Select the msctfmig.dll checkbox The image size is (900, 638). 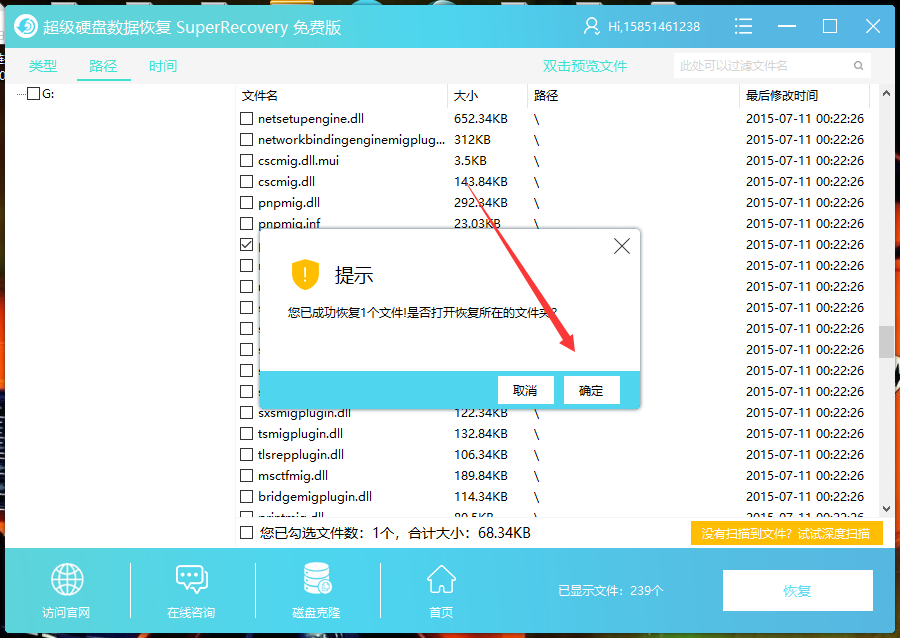click(246, 476)
